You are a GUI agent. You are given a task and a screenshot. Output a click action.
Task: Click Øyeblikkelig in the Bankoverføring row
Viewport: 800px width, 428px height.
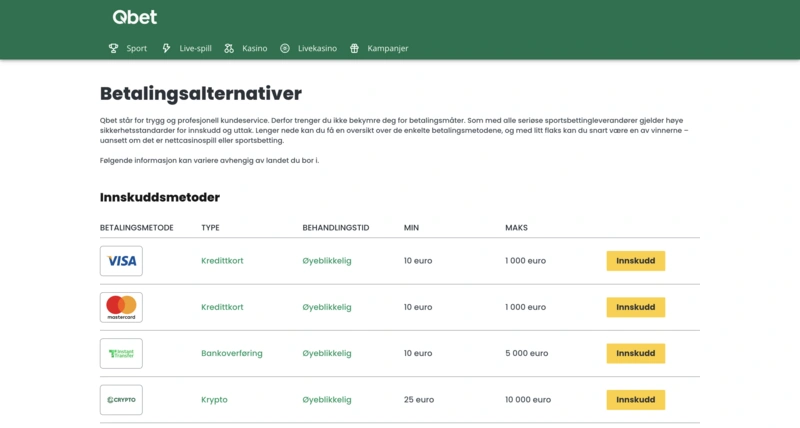(327, 353)
